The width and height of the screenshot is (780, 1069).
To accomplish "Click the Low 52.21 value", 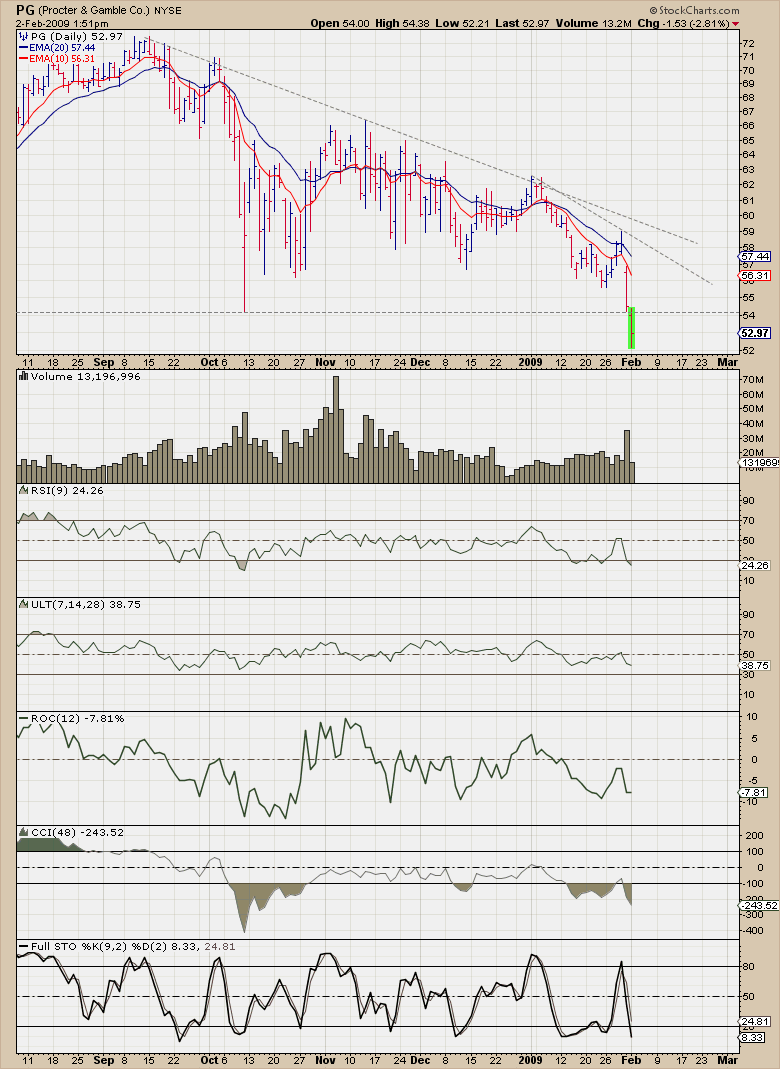I will tap(462, 23).
